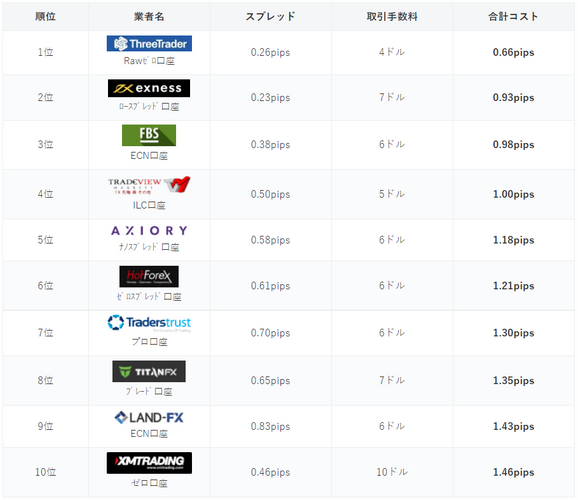Select the 合計コスト column header
Viewport: 578px width, 500px height.
pos(513,16)
